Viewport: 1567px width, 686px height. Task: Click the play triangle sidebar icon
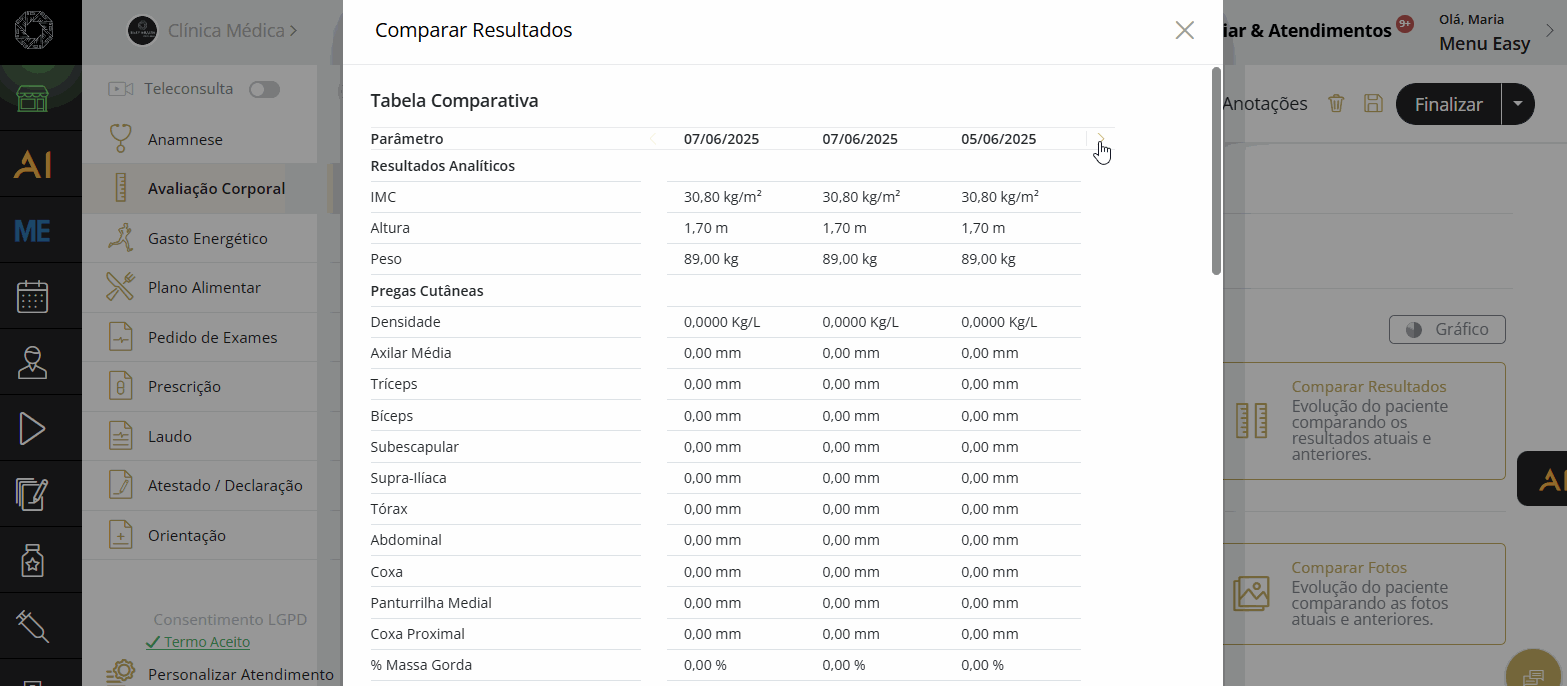tap(33, 429)
